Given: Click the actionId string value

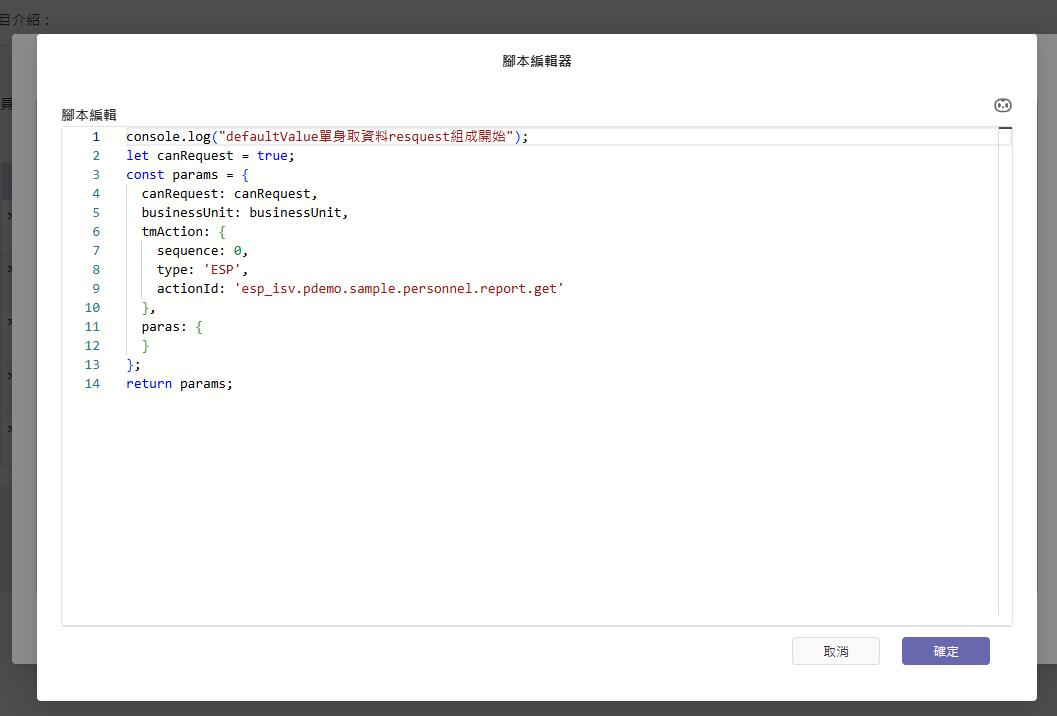Looking at the screenshot, I should (399, 289).
